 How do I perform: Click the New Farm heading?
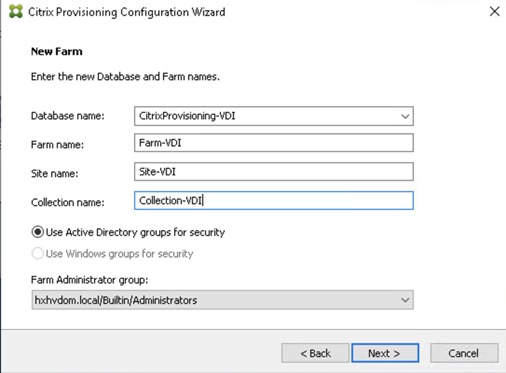coord(56,52)
